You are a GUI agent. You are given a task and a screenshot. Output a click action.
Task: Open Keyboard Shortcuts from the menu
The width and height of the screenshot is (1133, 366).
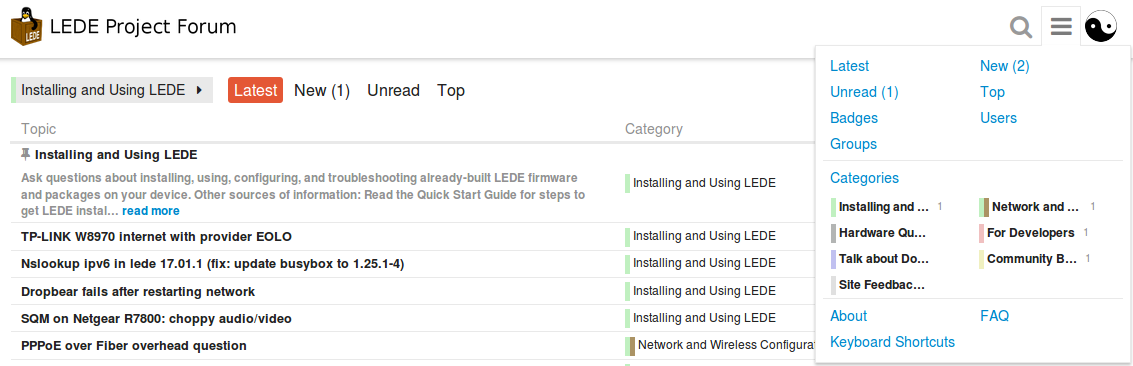click(x=892, y=341)
